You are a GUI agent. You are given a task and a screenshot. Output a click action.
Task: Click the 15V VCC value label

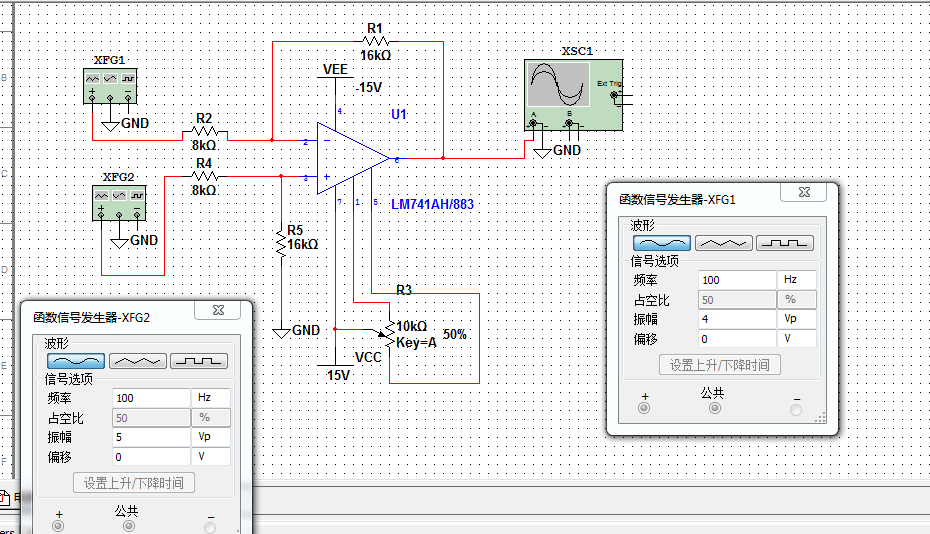click(338, 376)
